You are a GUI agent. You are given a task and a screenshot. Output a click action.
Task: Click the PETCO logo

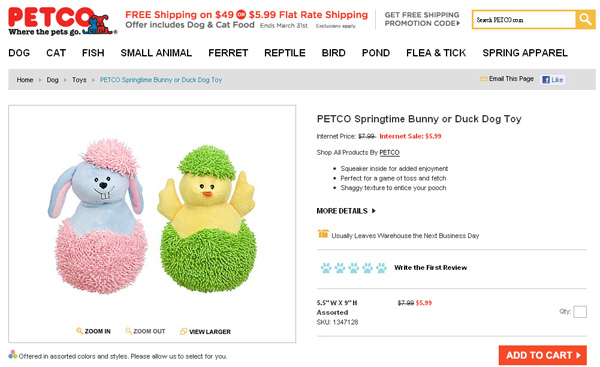62,21
